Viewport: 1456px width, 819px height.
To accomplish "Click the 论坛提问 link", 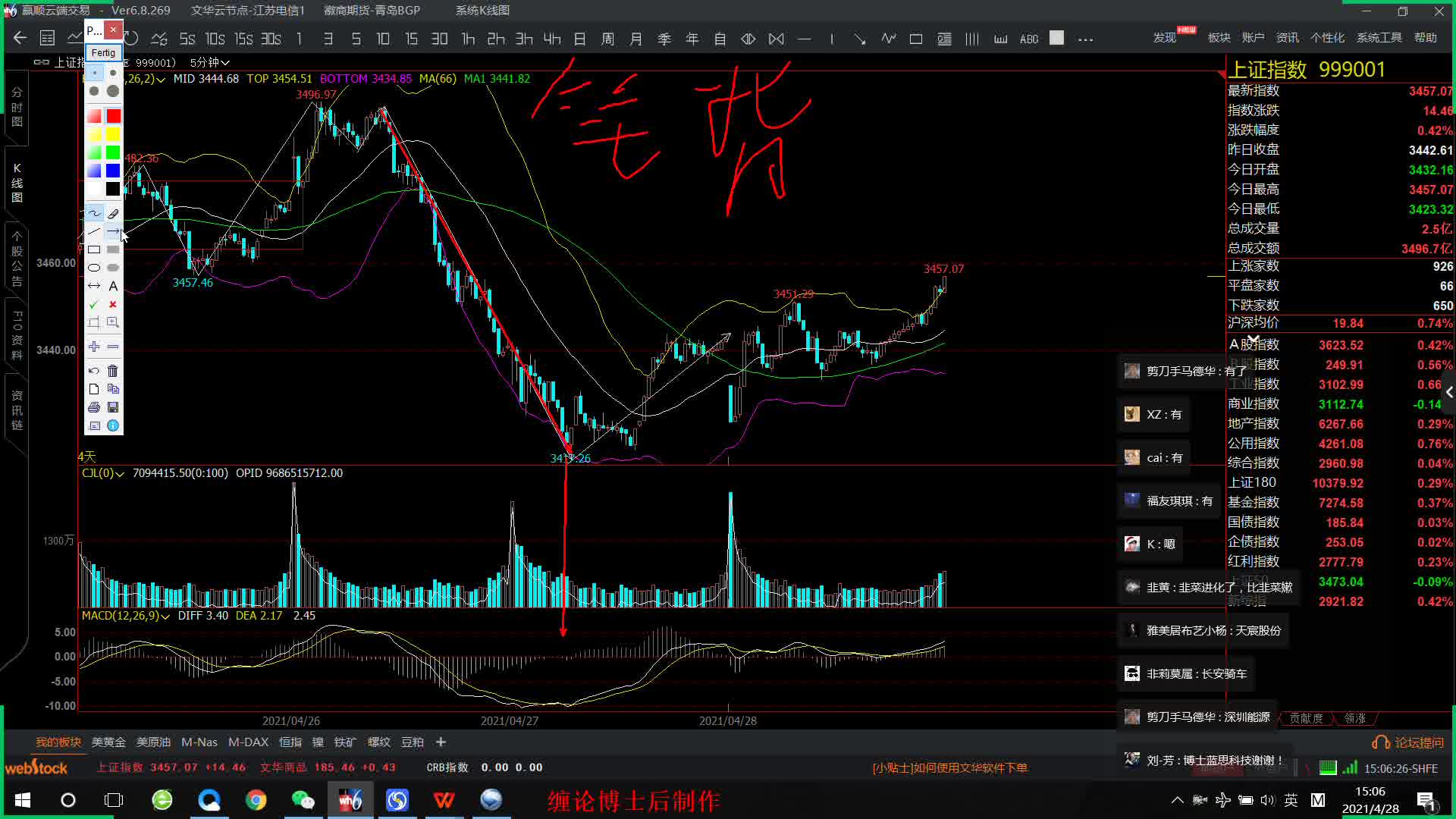I will click(x=1408, y=742).
